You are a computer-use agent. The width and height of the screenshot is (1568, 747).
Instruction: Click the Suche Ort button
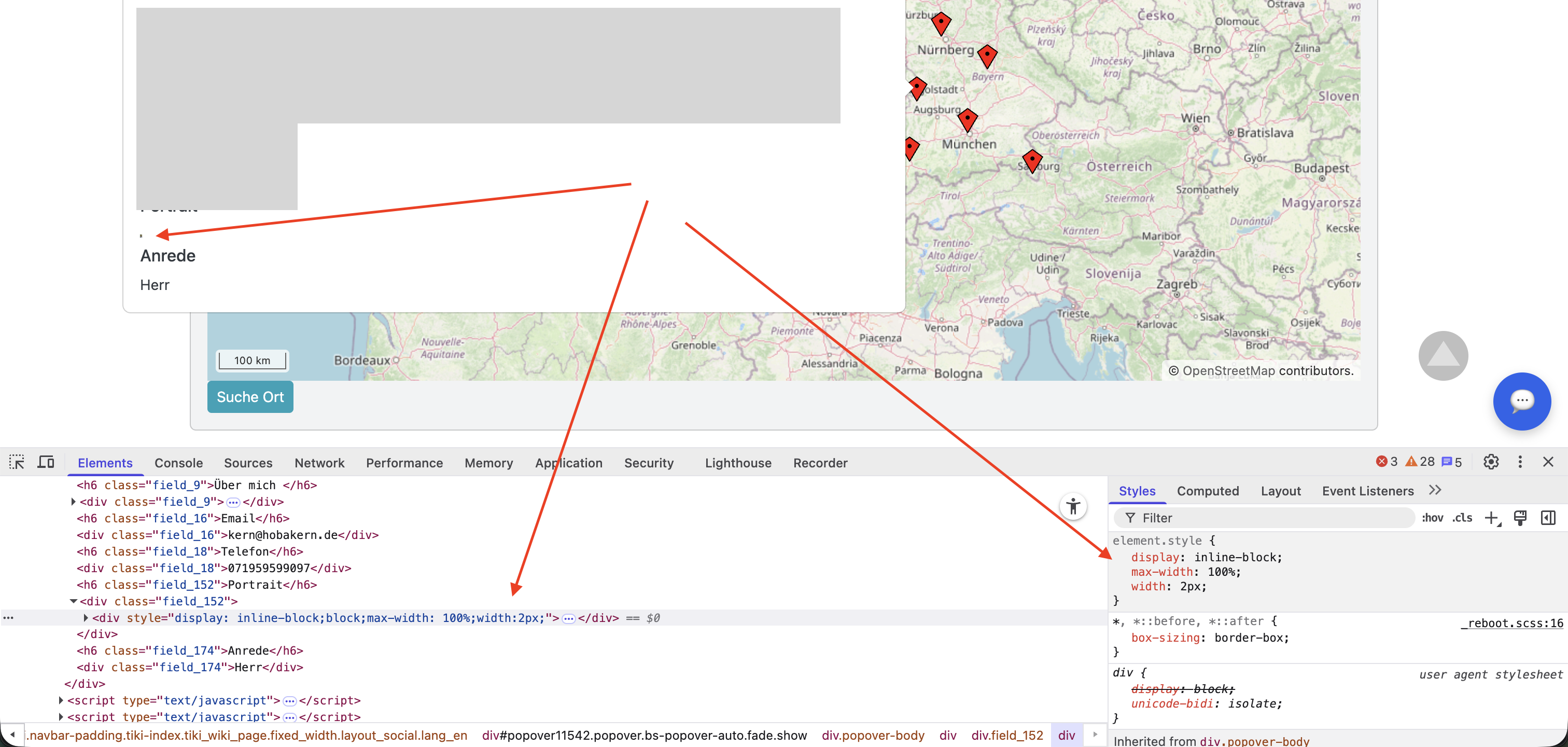[x=250, y=397]
